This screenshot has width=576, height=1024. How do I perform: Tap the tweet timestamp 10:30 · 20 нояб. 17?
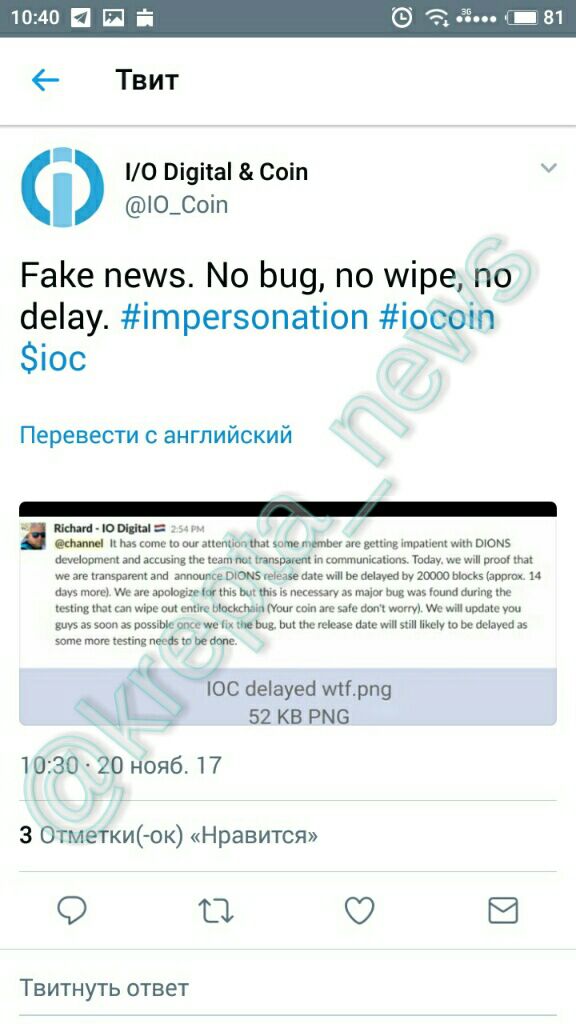point(121,765)
